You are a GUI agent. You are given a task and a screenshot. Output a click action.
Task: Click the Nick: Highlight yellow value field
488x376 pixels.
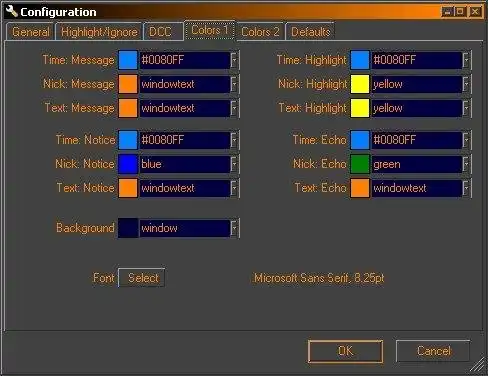click(x=417, y=84)
